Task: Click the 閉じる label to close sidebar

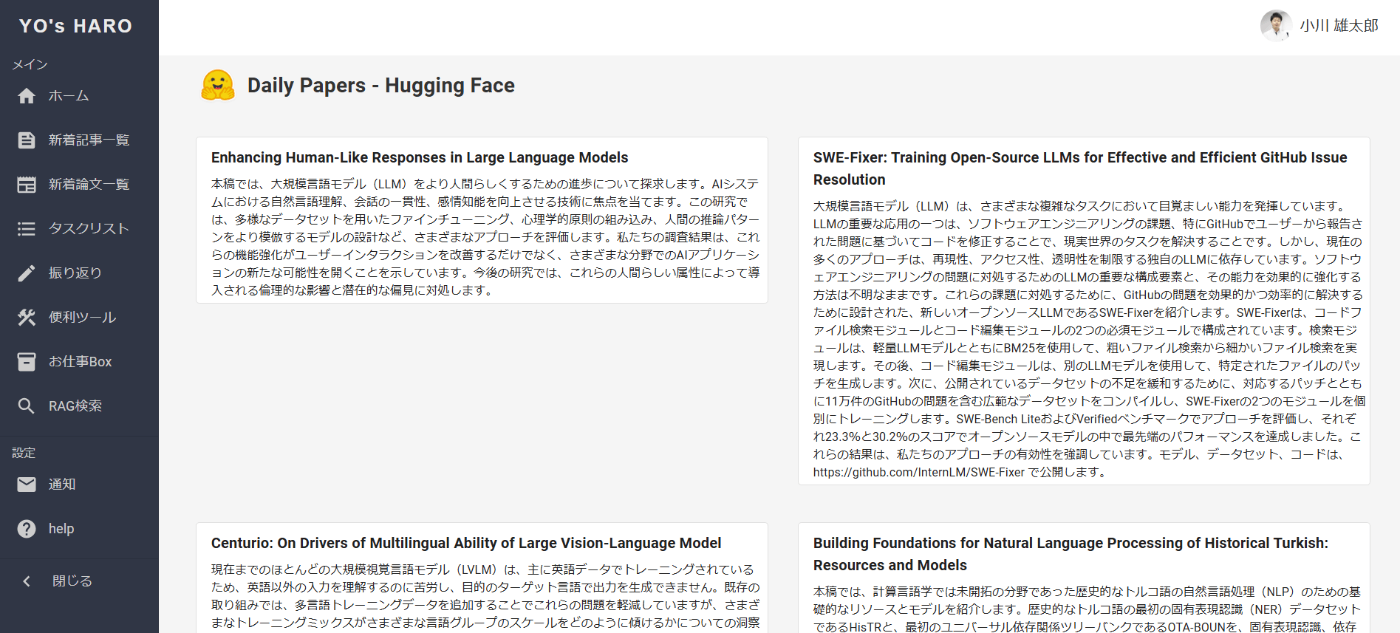Action: 72,581
